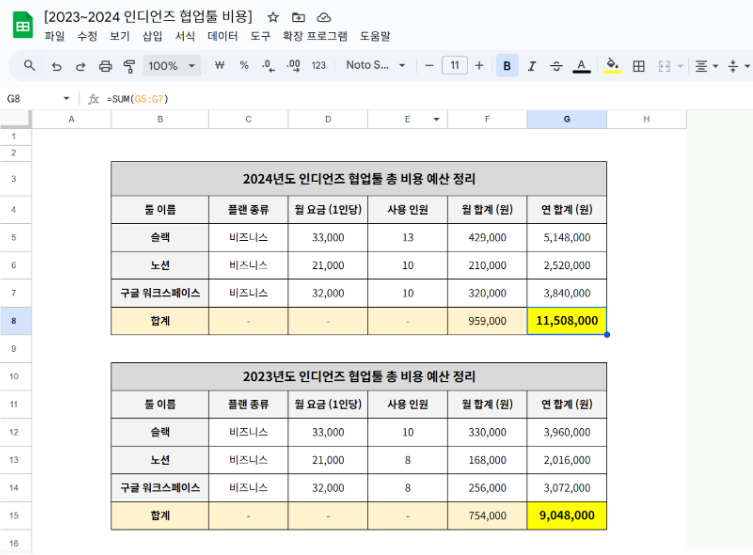Open the 도움말 menu
The image size is (753, 555).
click(375, 36)
